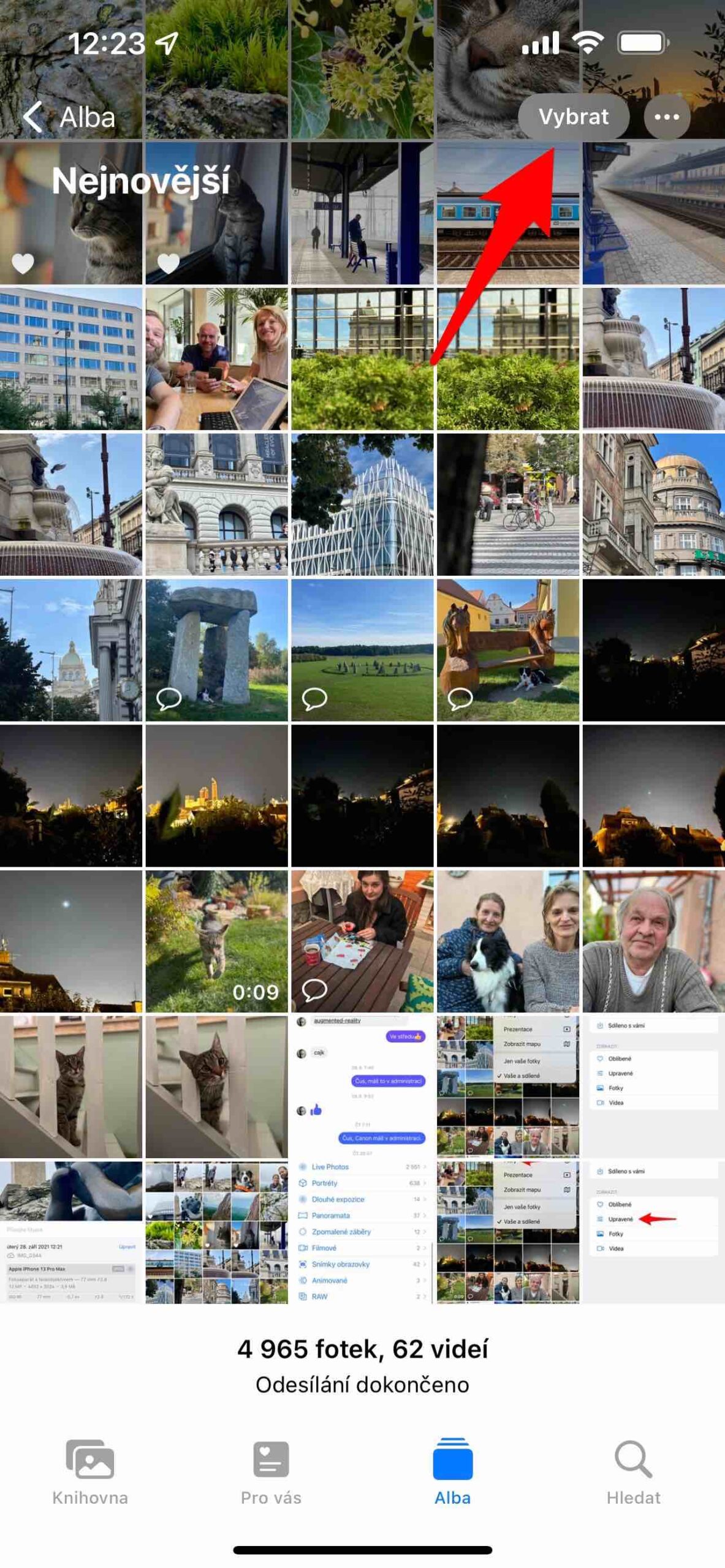The width and height of the screenshot is (725, 1568).
Task: Open the group selfie at the table
Action: [216, 358]
